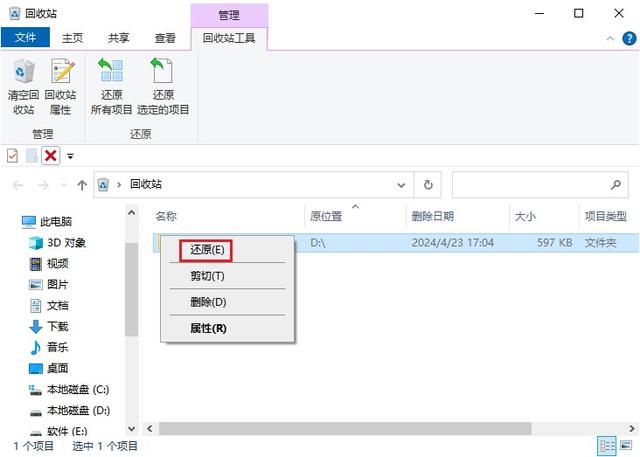Image resolution: width=640 pixels, height=457 pixels.
Task: Switch to the 共享 (Share) tab
Action: pos(119,38)
